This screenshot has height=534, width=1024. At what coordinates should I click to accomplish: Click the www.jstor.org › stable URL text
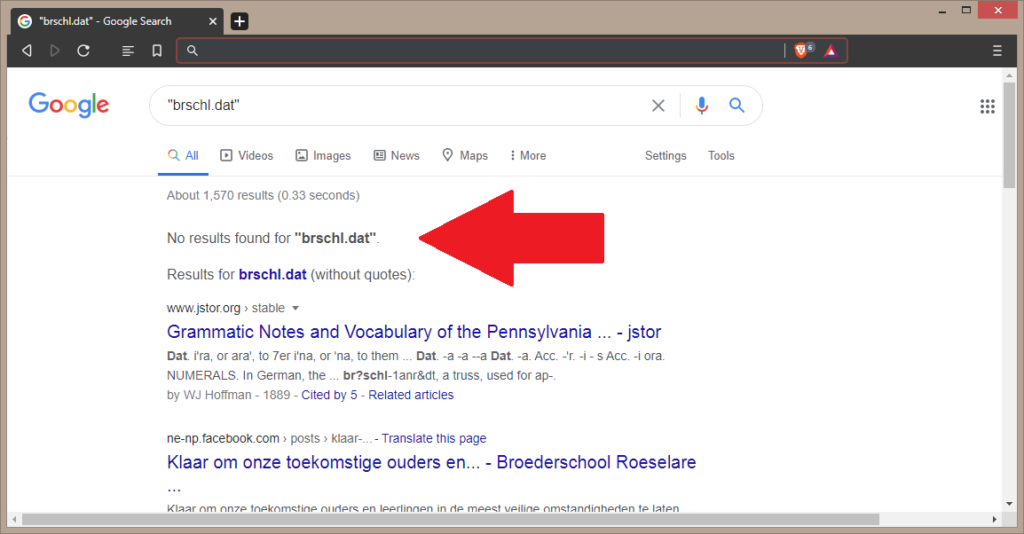tap(225, 308)
